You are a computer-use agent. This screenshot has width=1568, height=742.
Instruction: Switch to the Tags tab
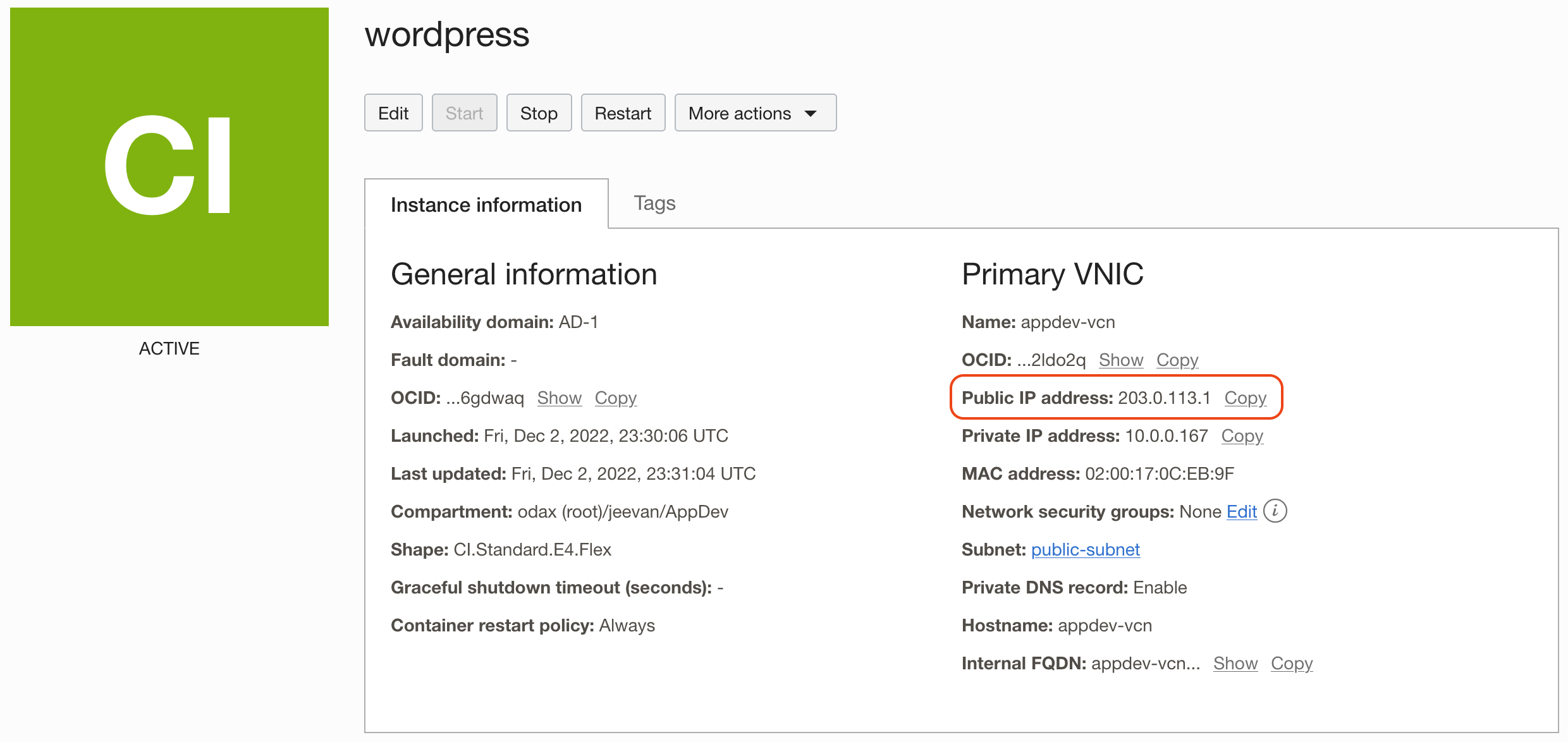[x=654, y=203]
